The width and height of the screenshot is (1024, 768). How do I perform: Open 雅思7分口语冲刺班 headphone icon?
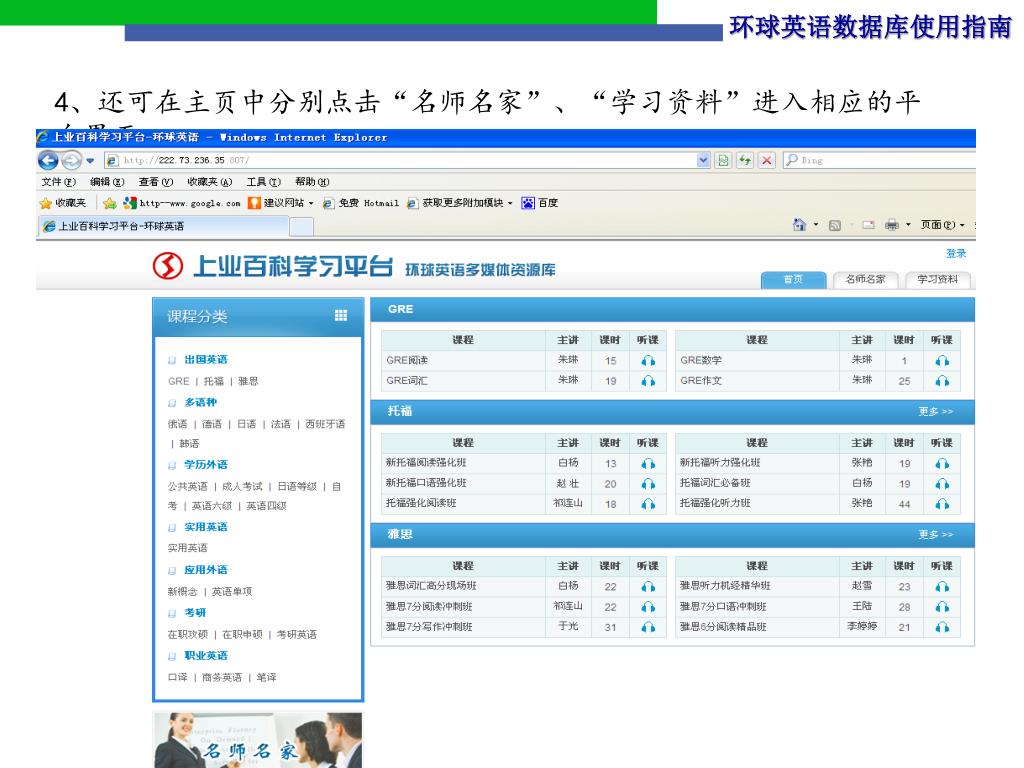[942, 607]
